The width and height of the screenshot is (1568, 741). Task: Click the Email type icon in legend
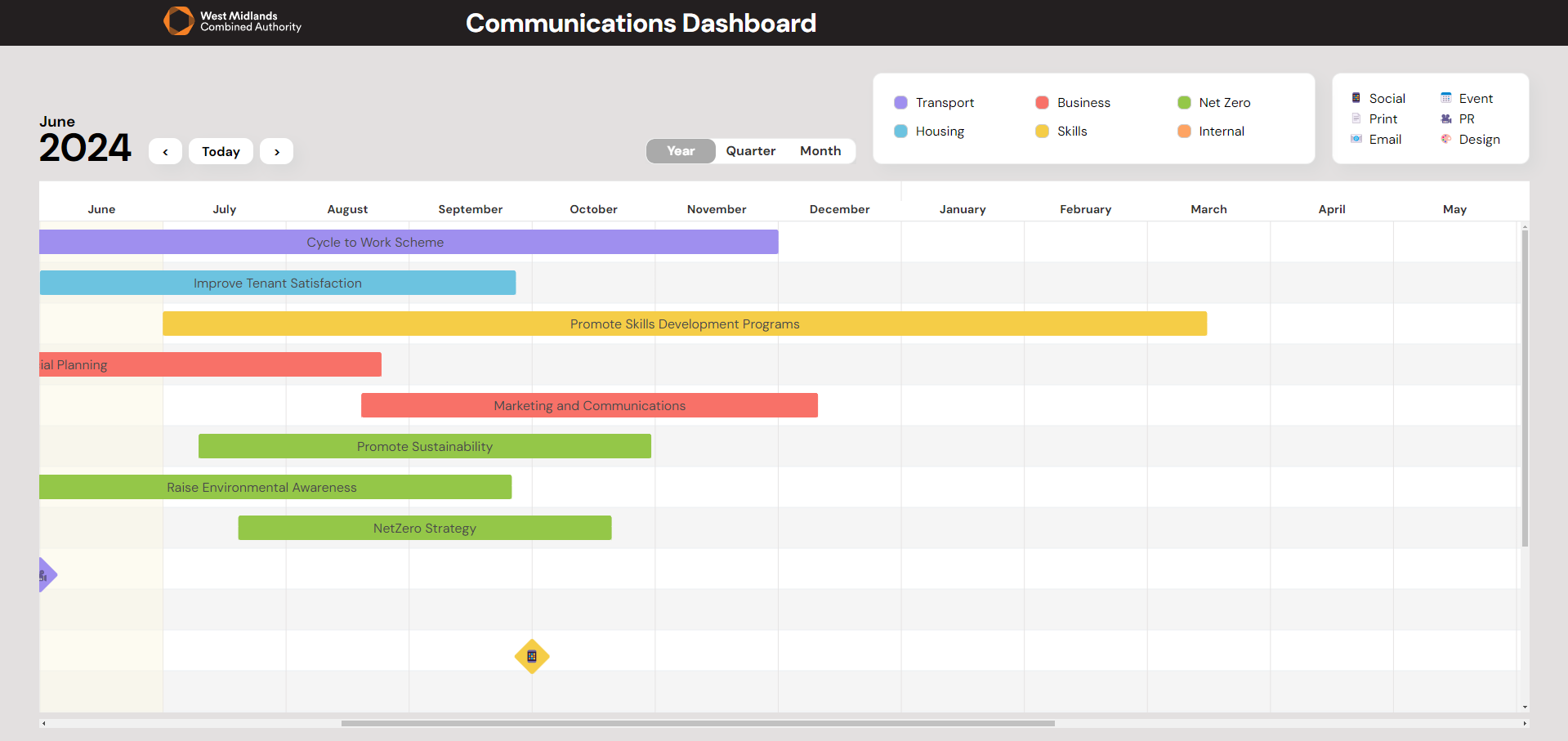(1356, 139)
